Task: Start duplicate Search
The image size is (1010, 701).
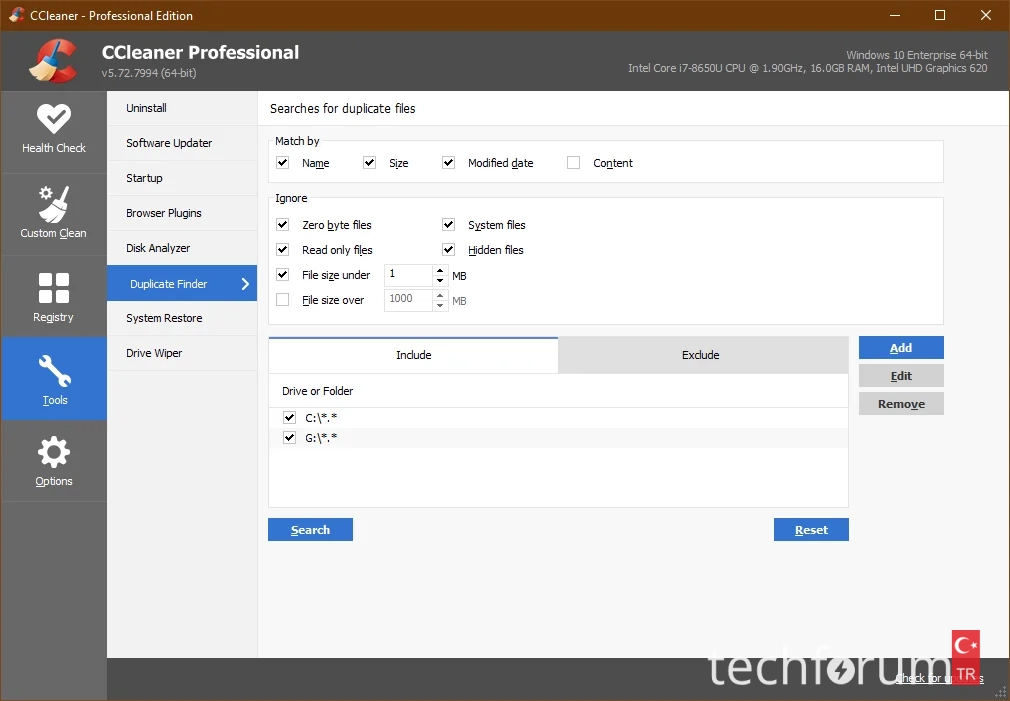Action: 310,530
